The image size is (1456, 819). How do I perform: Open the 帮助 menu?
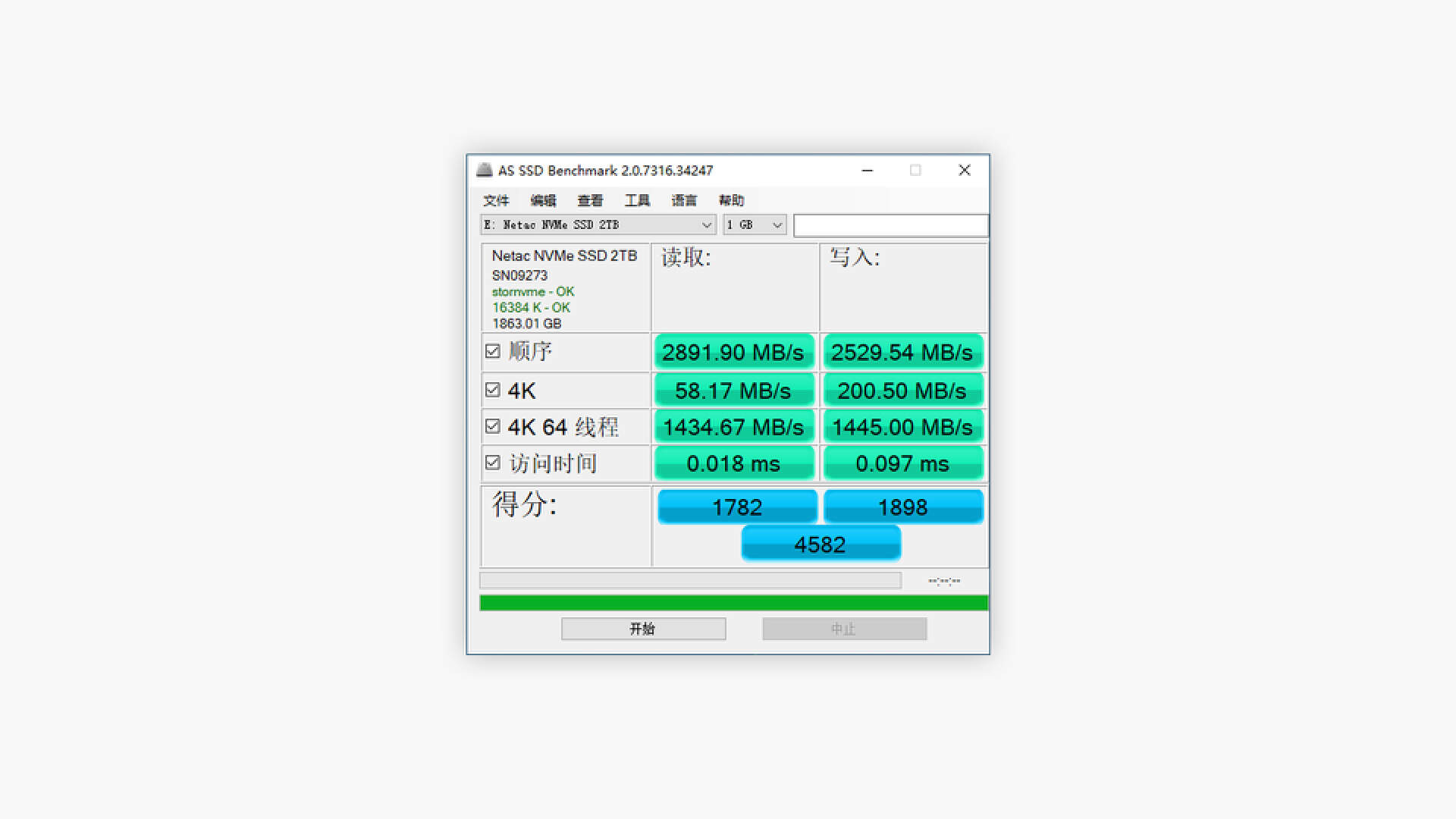click(x=731, y=200)
